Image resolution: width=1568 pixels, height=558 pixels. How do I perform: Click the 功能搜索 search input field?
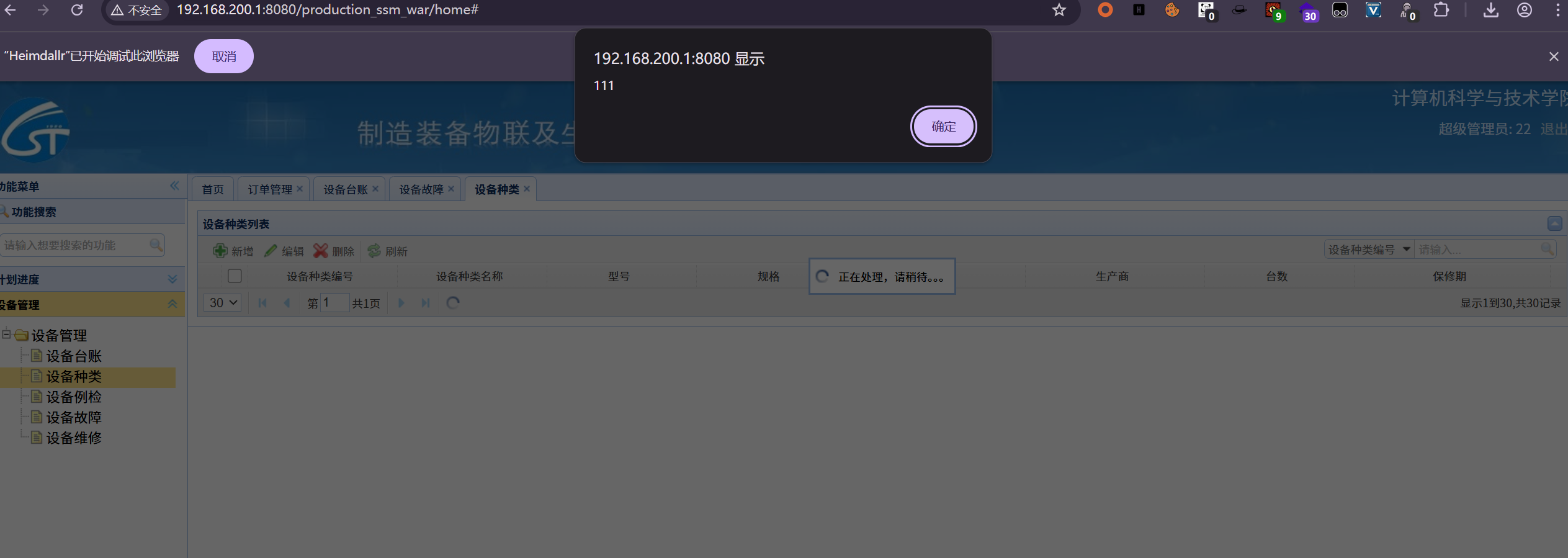[74, 245]
